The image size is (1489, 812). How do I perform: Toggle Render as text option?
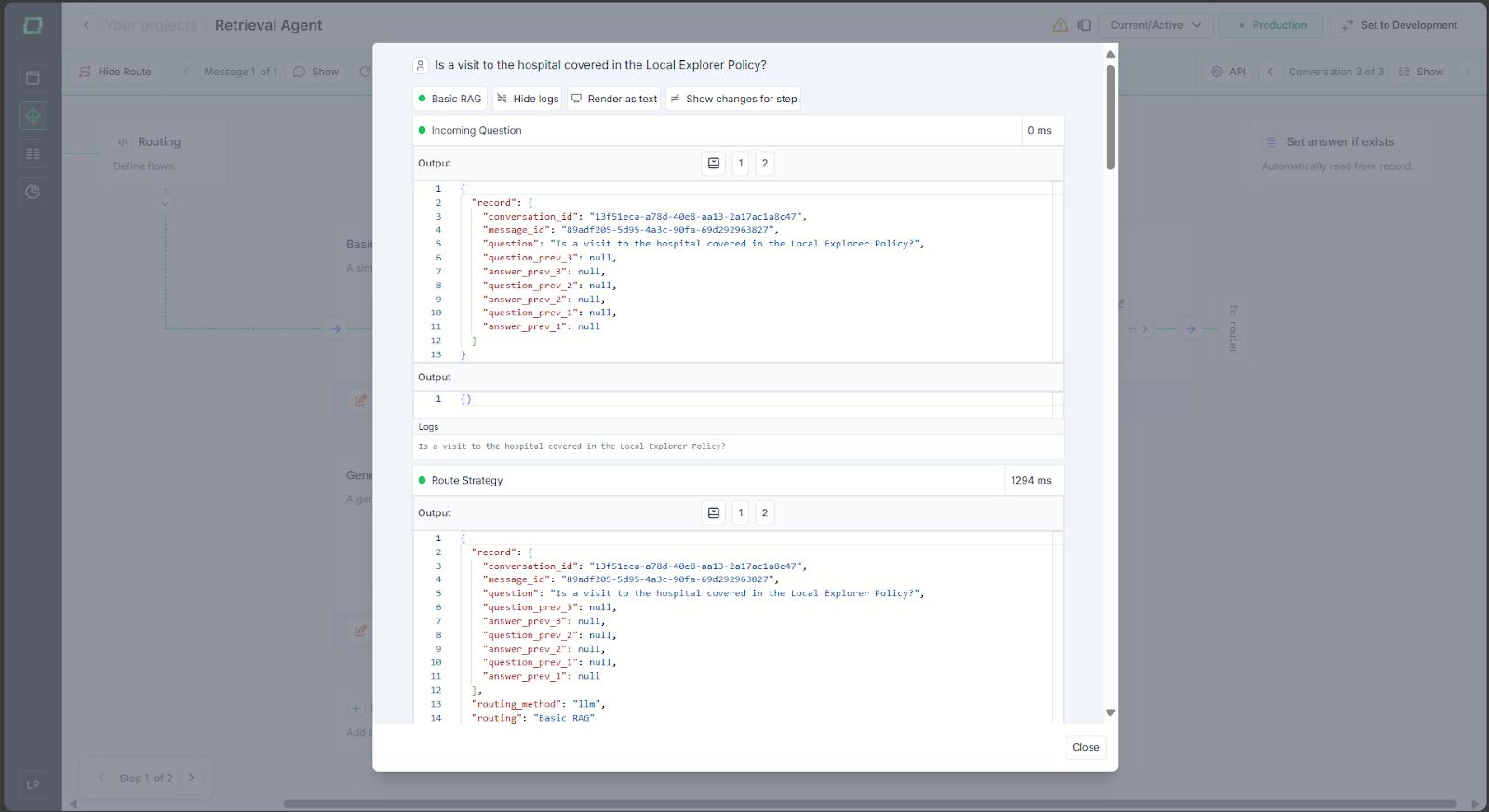pyautogui.click(x=613, y=99)
